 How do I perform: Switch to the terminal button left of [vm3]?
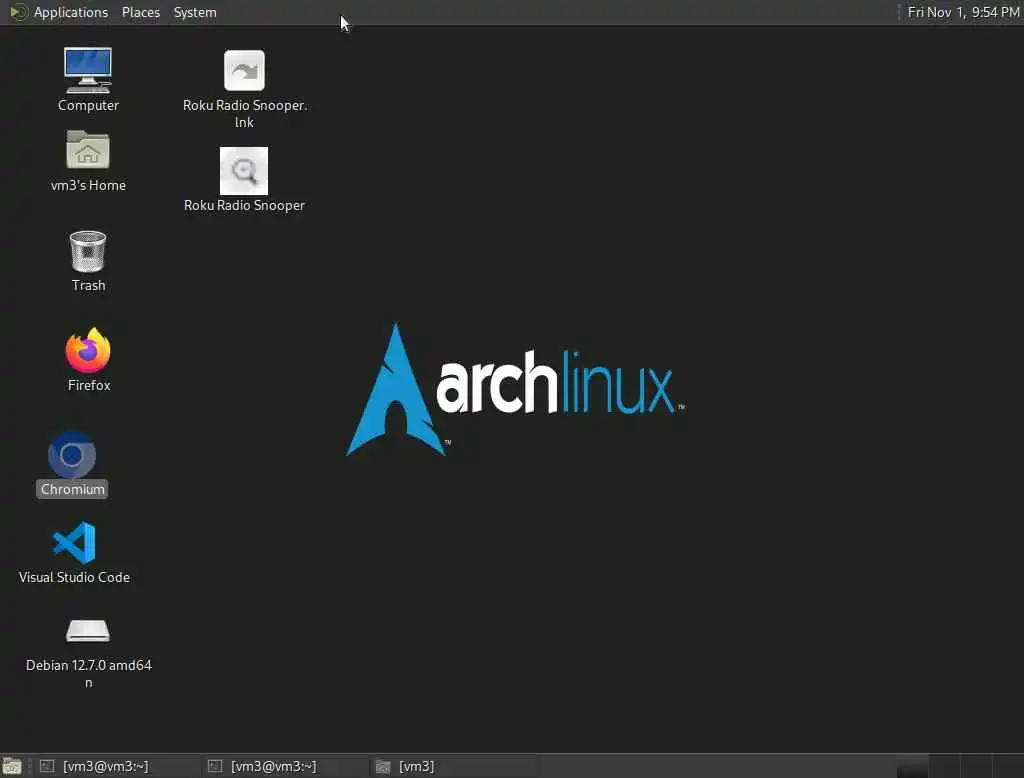tap(285, 766)
